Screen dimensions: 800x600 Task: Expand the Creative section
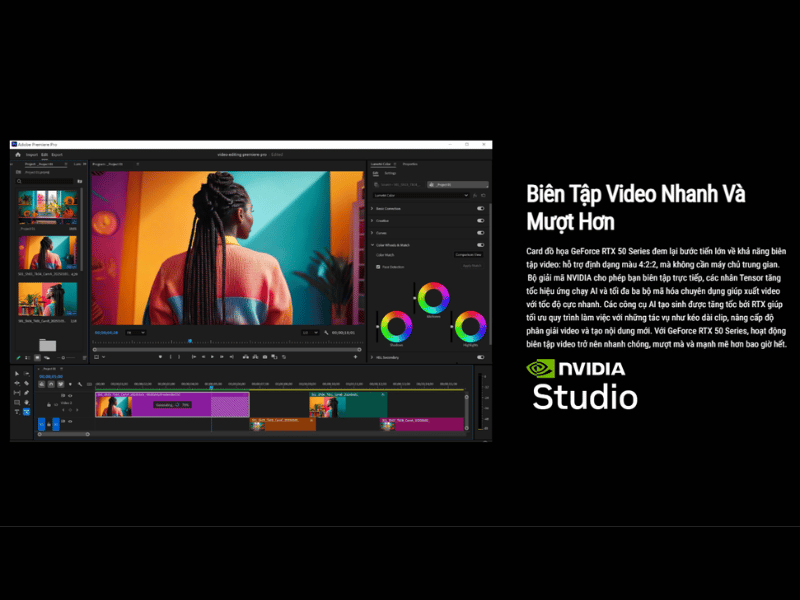[372, 220]
